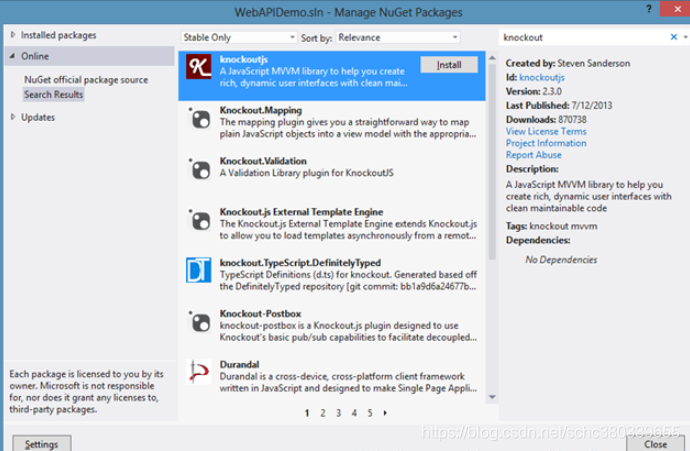Click the DefinitelyTyped DT package icon
690x451 pixels.
tap(198, 270)
